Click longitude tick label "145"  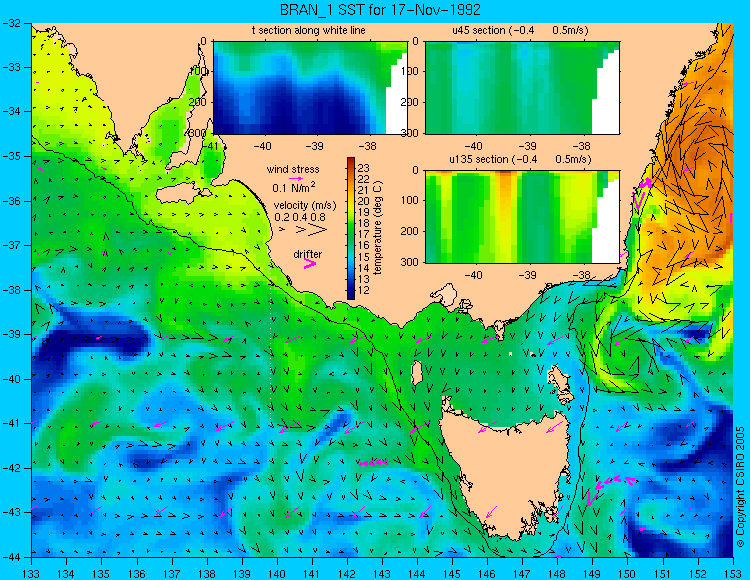point(452,573)
